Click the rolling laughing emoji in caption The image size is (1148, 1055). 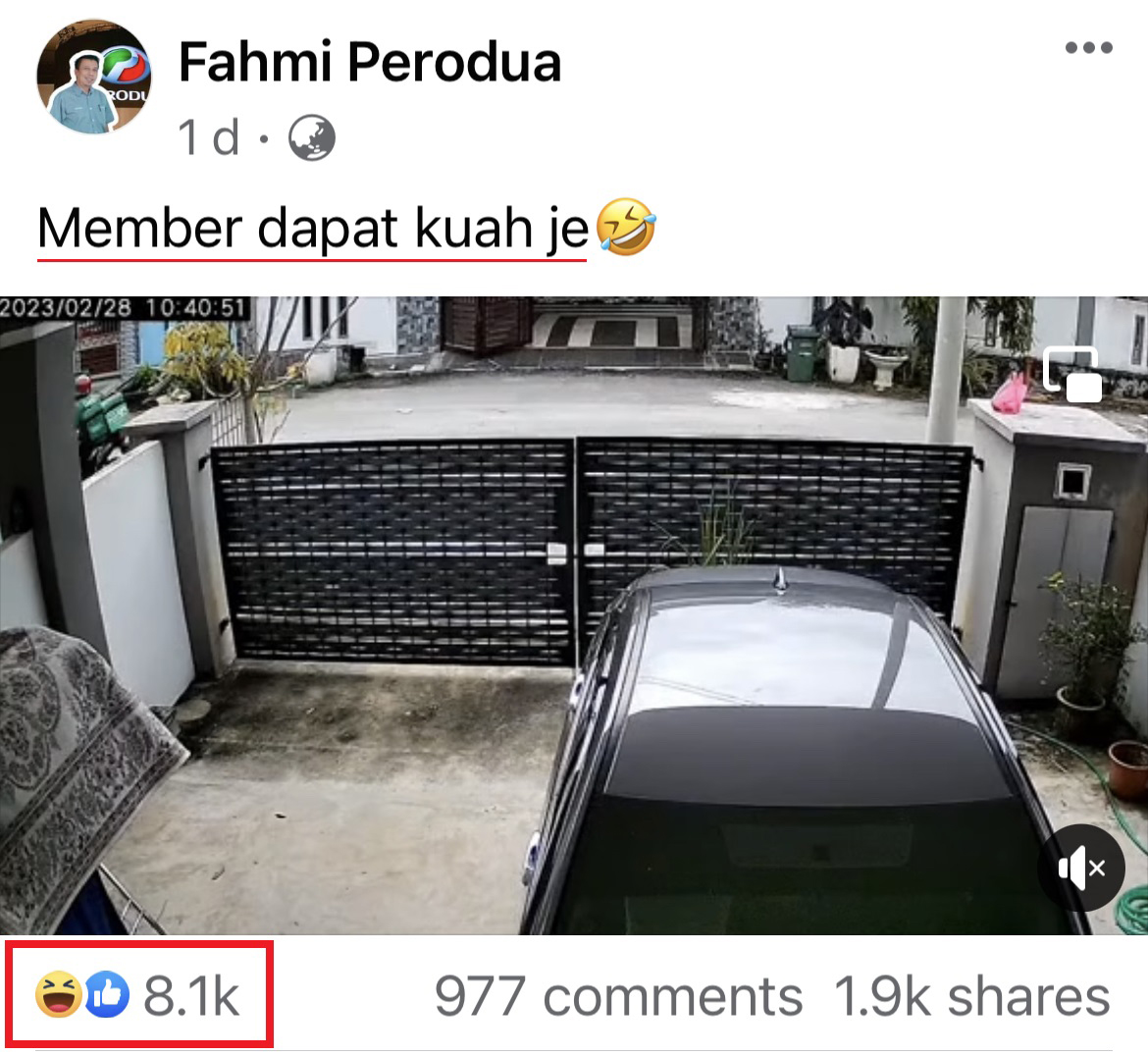[x=626, y=227]
